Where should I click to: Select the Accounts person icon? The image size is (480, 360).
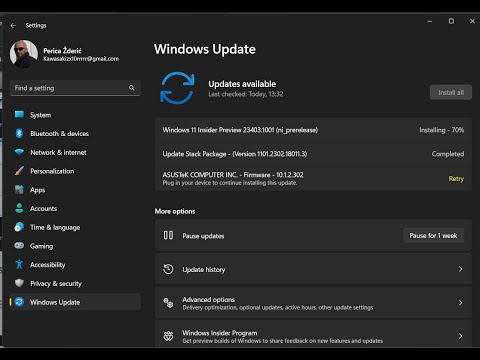click(19, 208)
